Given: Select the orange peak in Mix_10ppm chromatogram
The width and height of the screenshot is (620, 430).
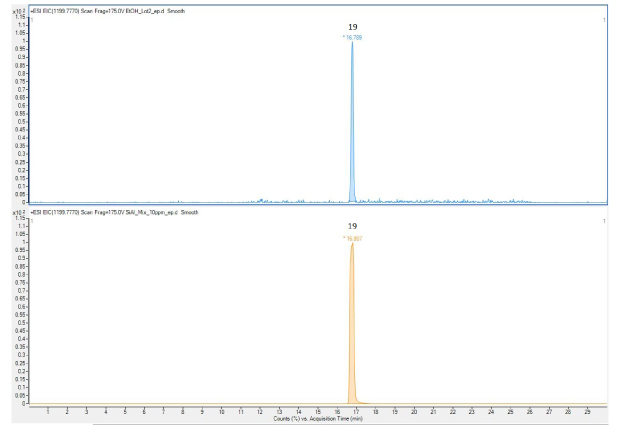Looking at the screenshot, I should (x=352, y=324).
